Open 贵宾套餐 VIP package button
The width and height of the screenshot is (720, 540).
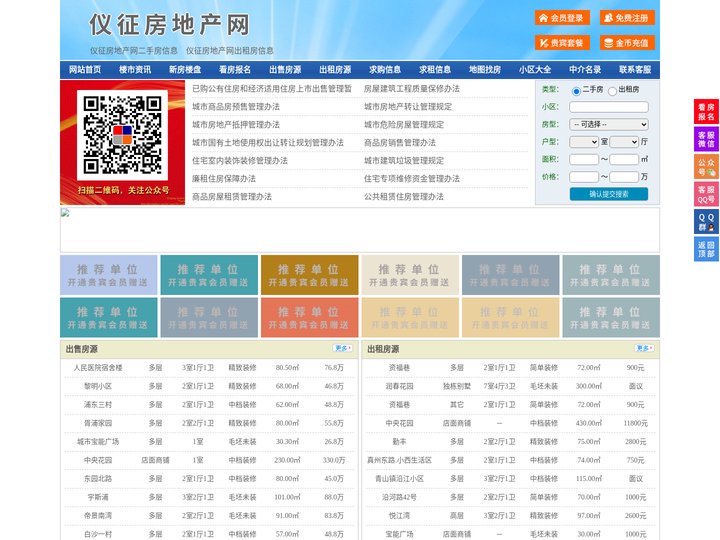[562, 43]
